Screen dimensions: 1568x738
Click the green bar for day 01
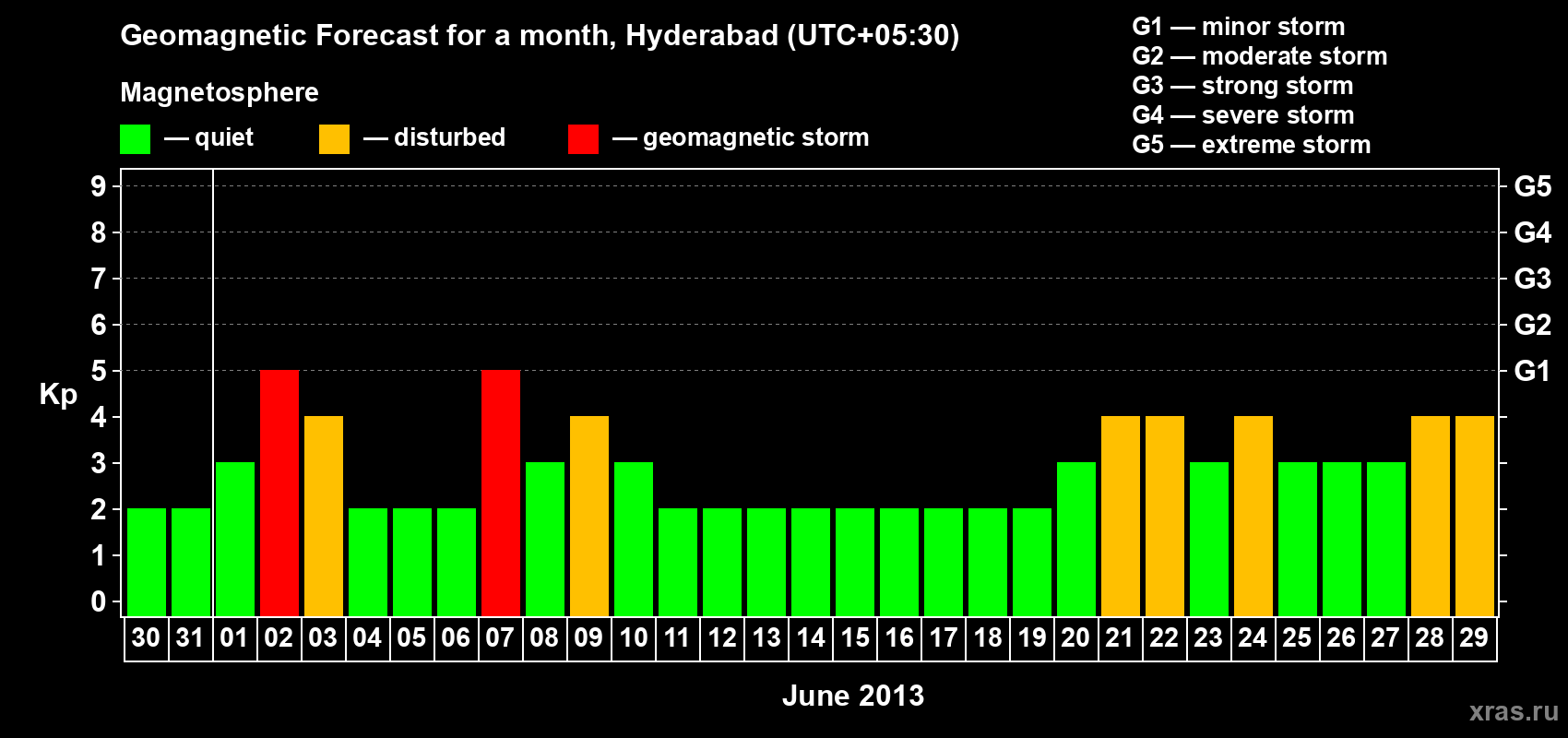point(235,539)
